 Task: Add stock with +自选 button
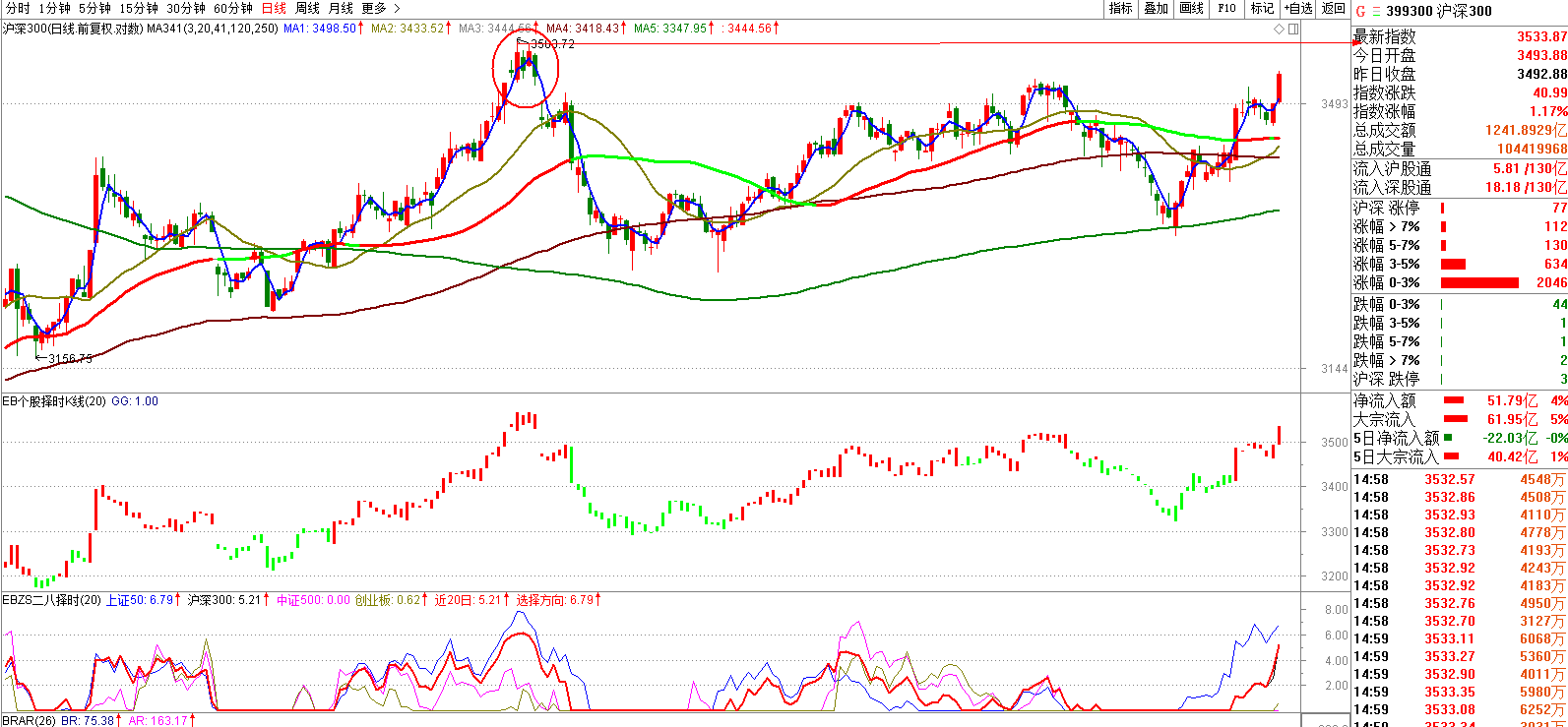[1298, 8]
